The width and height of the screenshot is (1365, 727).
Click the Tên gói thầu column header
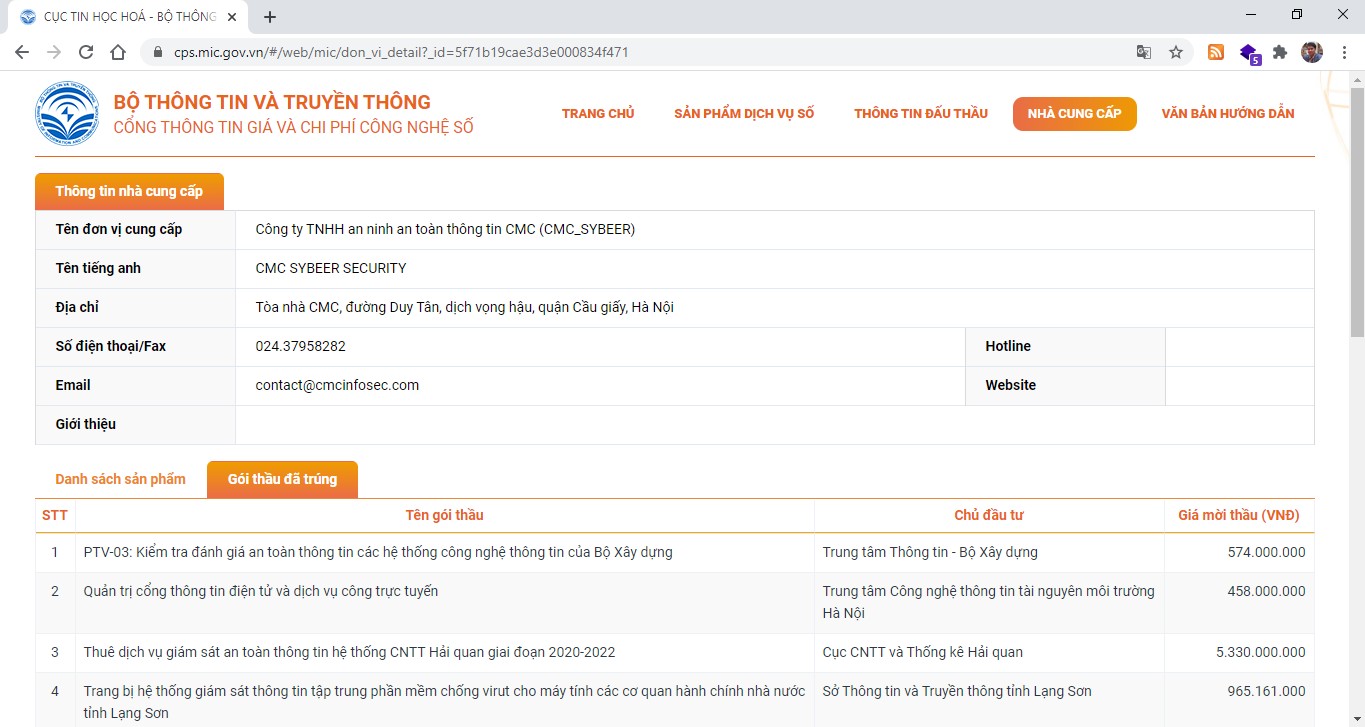pyautogui.click(x=444, y=515)
